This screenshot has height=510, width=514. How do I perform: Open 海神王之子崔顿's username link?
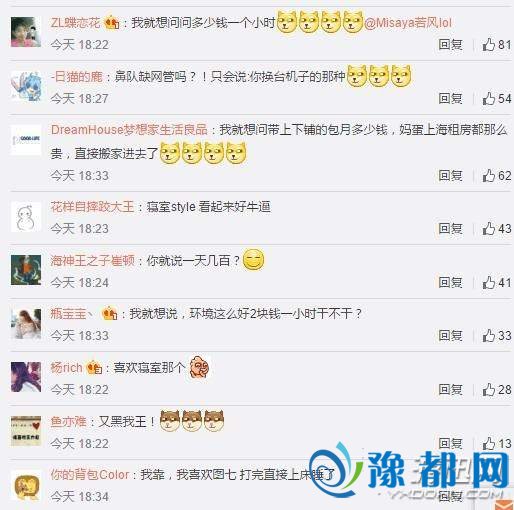click(x=93, y=260)
